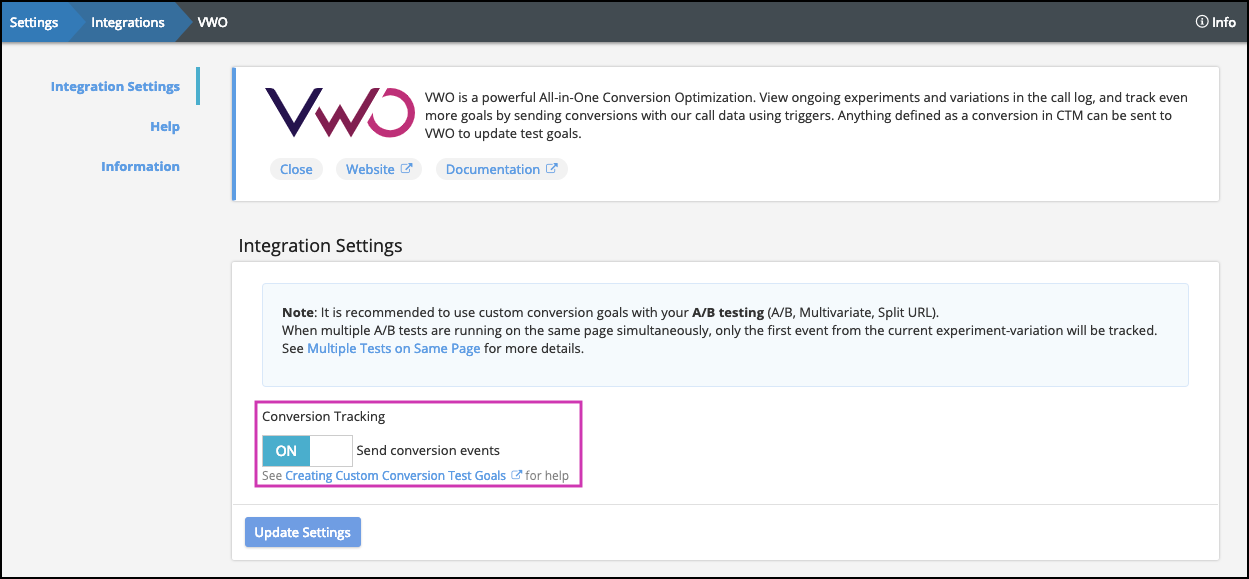Go to Settings in the breadcrumb
1249x579 pixels.
point(34,22)
